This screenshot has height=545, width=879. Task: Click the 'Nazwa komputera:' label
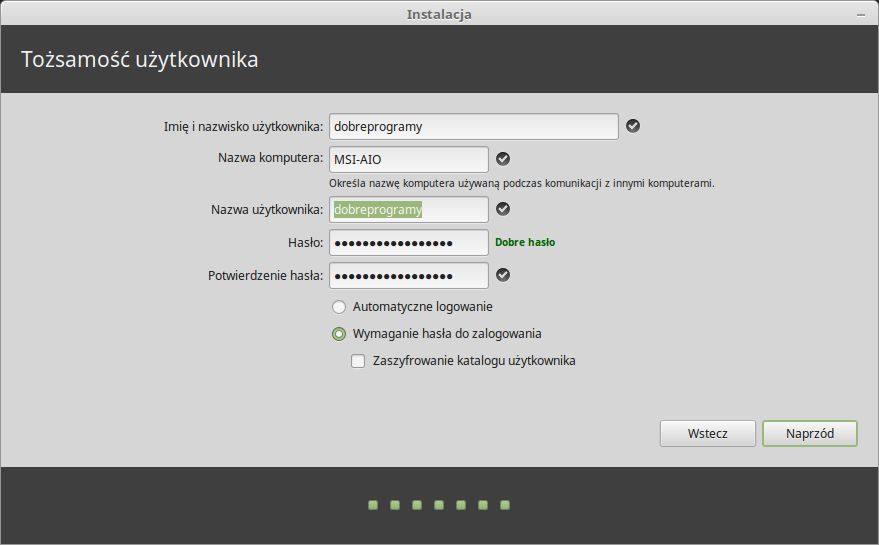pyautogui.click(x=270, y=158)
